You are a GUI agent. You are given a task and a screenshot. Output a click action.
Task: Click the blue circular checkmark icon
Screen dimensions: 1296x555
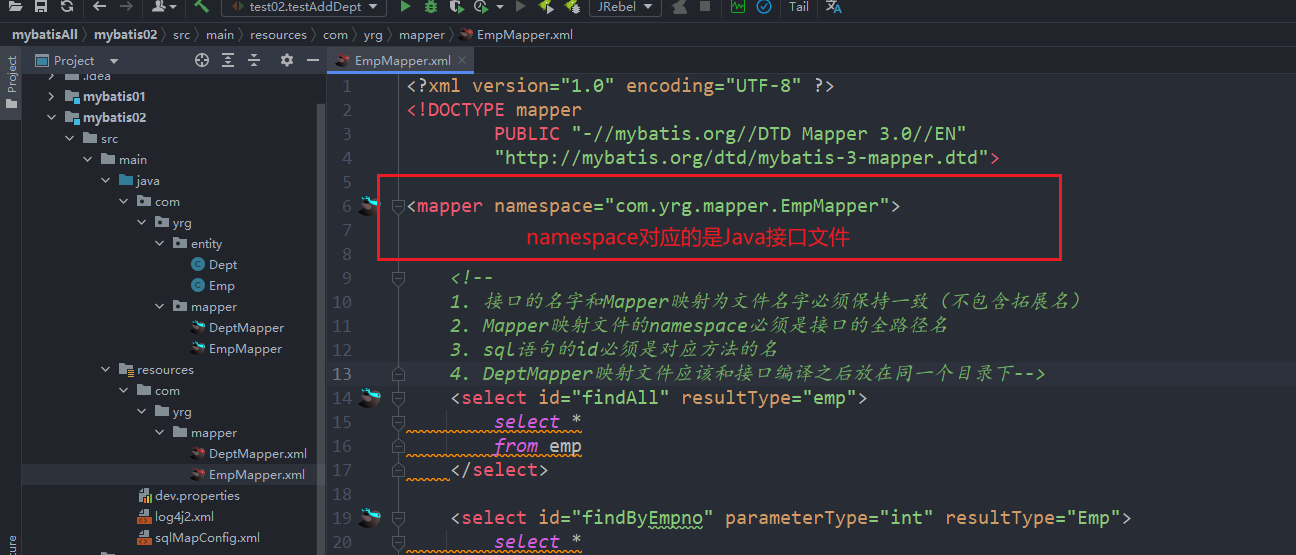pos(764,7)
